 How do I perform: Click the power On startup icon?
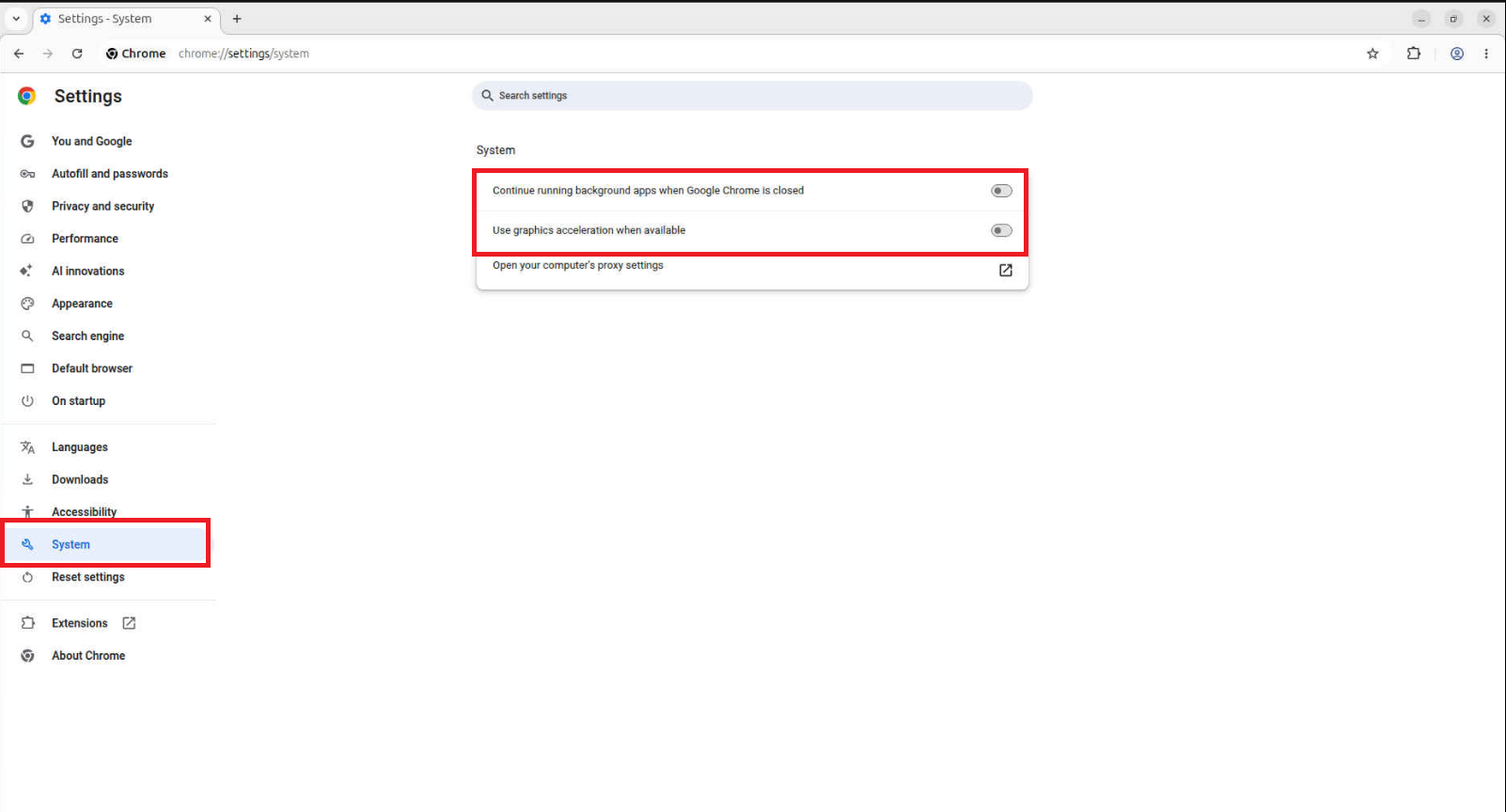[27, 400]
